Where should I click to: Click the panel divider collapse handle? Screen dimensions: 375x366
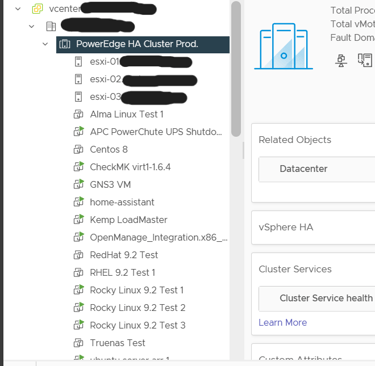pos(243,151)
